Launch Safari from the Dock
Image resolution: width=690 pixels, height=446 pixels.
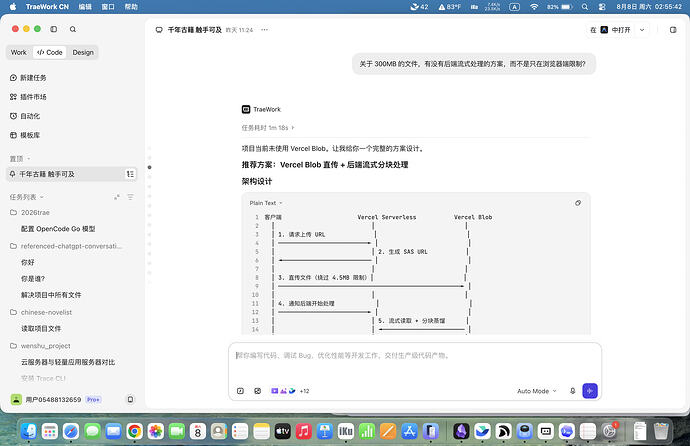point(71,431)
